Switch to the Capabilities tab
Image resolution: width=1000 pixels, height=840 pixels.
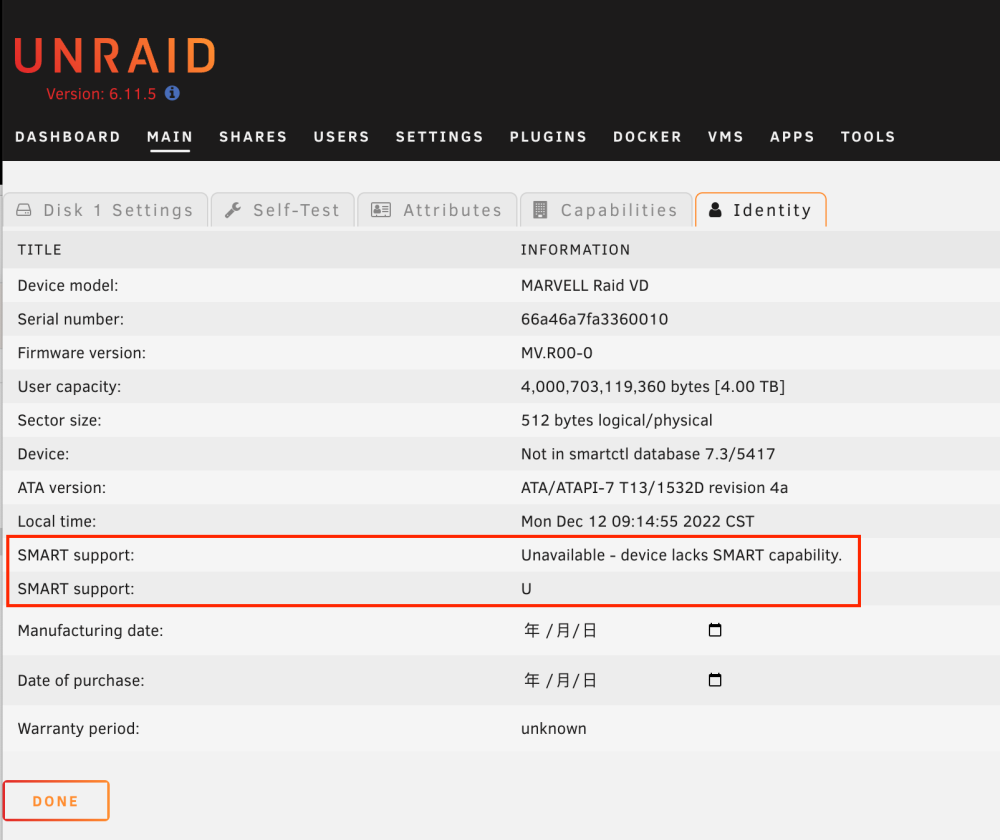pyautogui.click(x=606, y=210)
